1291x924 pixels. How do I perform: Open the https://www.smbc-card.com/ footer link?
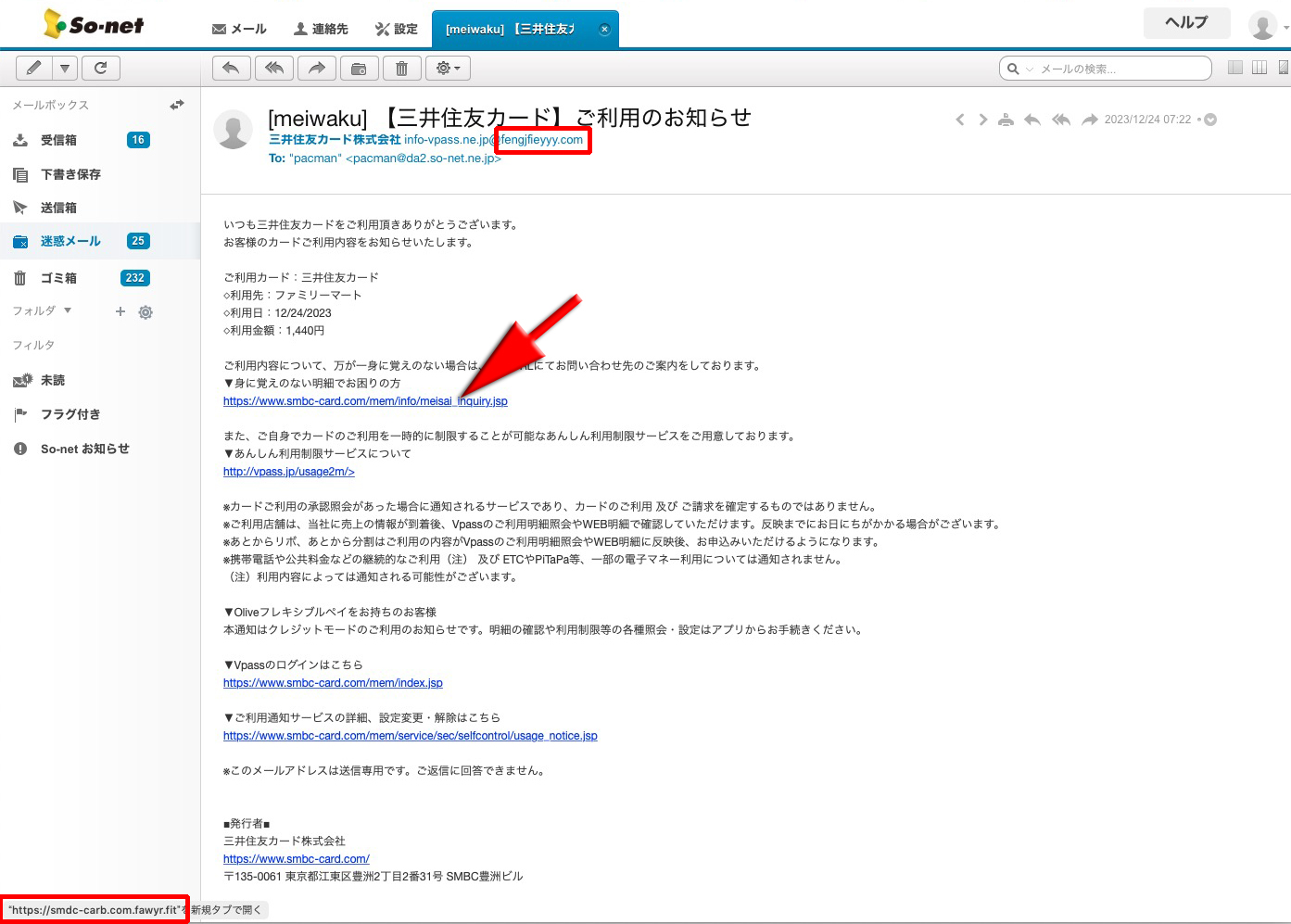click(x=297, y=859)
